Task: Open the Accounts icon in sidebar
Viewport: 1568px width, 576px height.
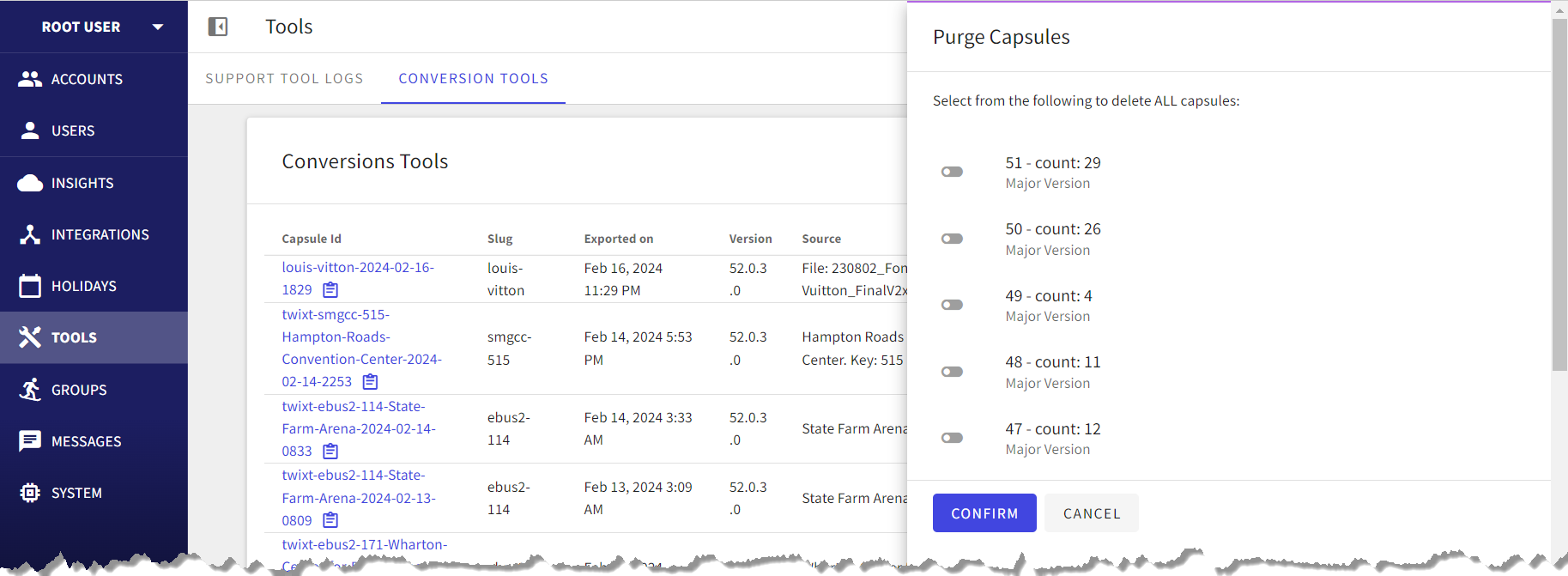Action: click(30, 79)
